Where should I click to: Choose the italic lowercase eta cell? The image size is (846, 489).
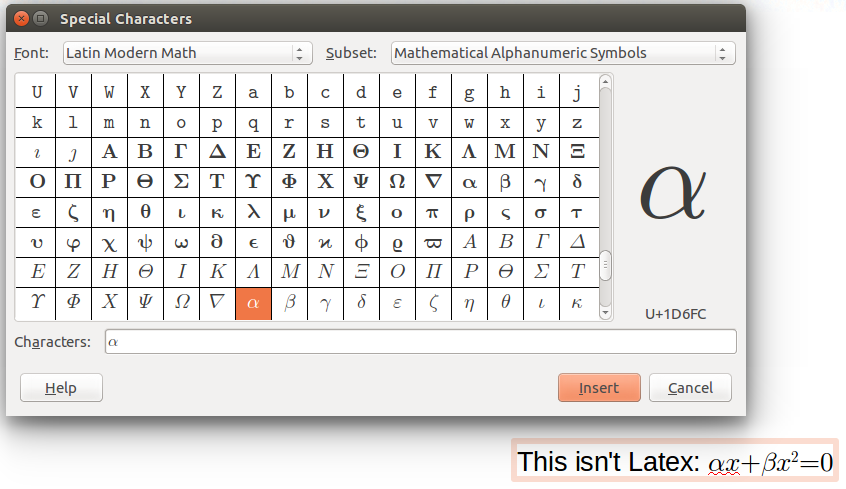469,303
